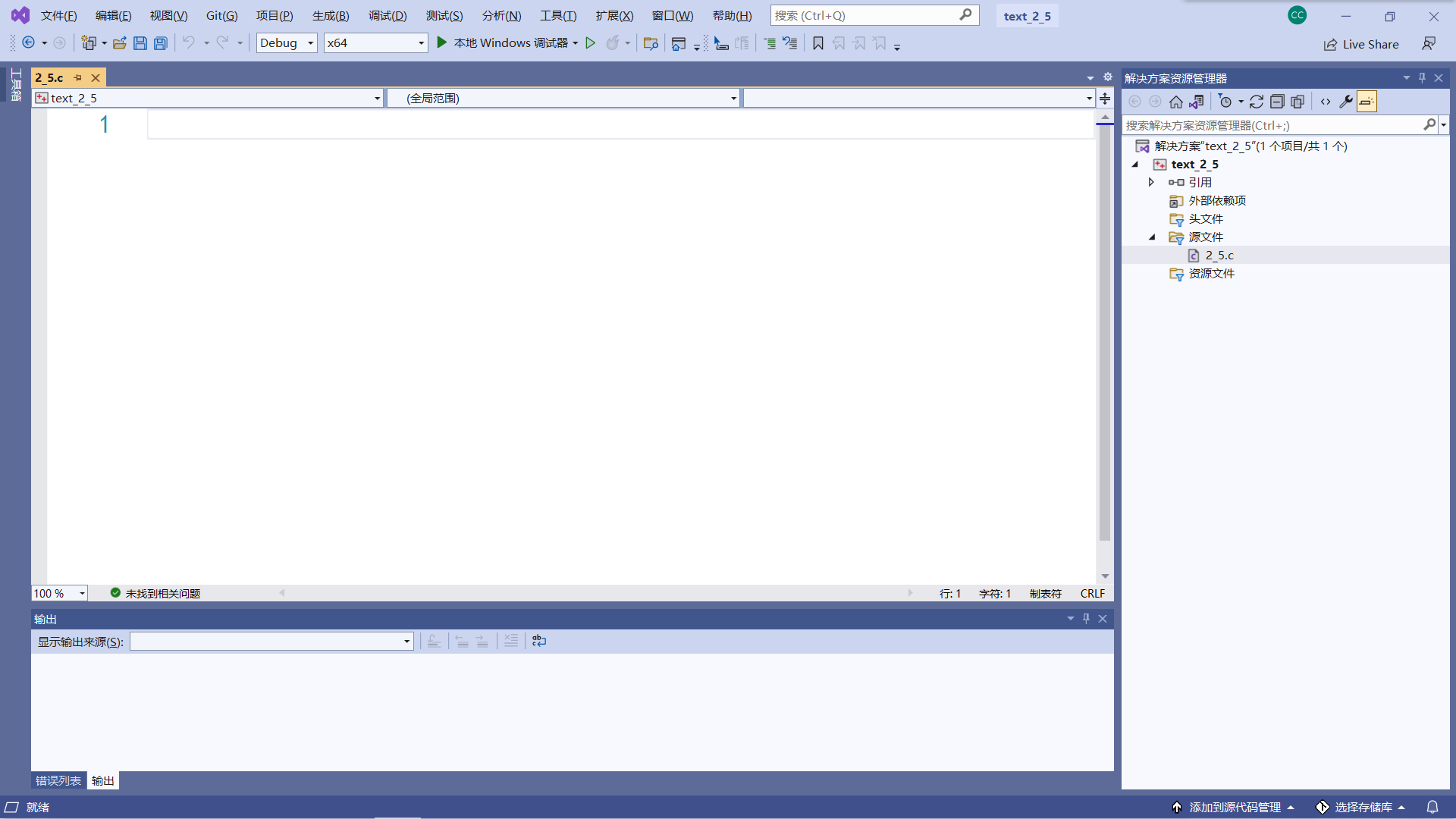Viewport: 1456px width, 819px height.
Task: Open the 生成(B) build menu
Action: [331, 16]
